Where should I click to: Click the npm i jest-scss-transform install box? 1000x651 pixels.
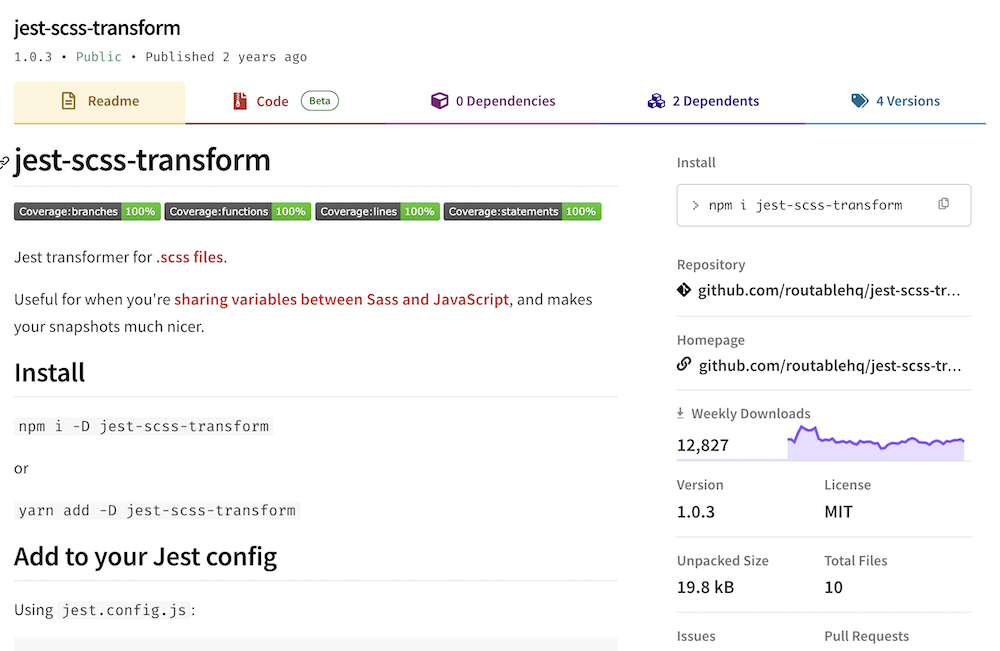823,205
